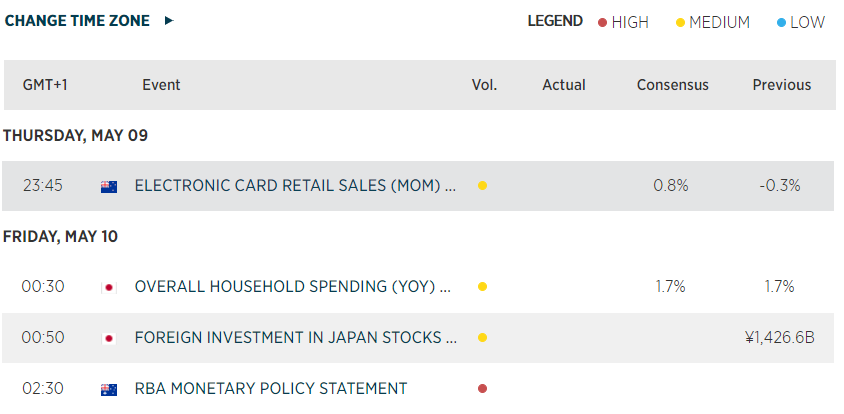Click yellow volatility dot for Foreign Investment

(x=482, y=338)
